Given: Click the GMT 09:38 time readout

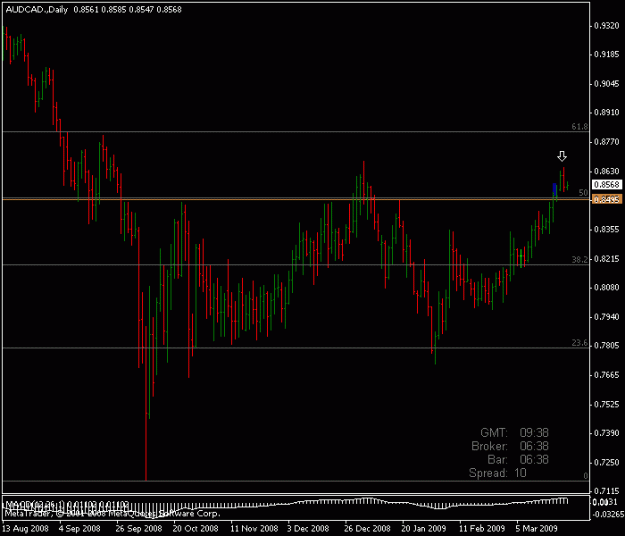Looking at the screenshot, I should [514, 433].
